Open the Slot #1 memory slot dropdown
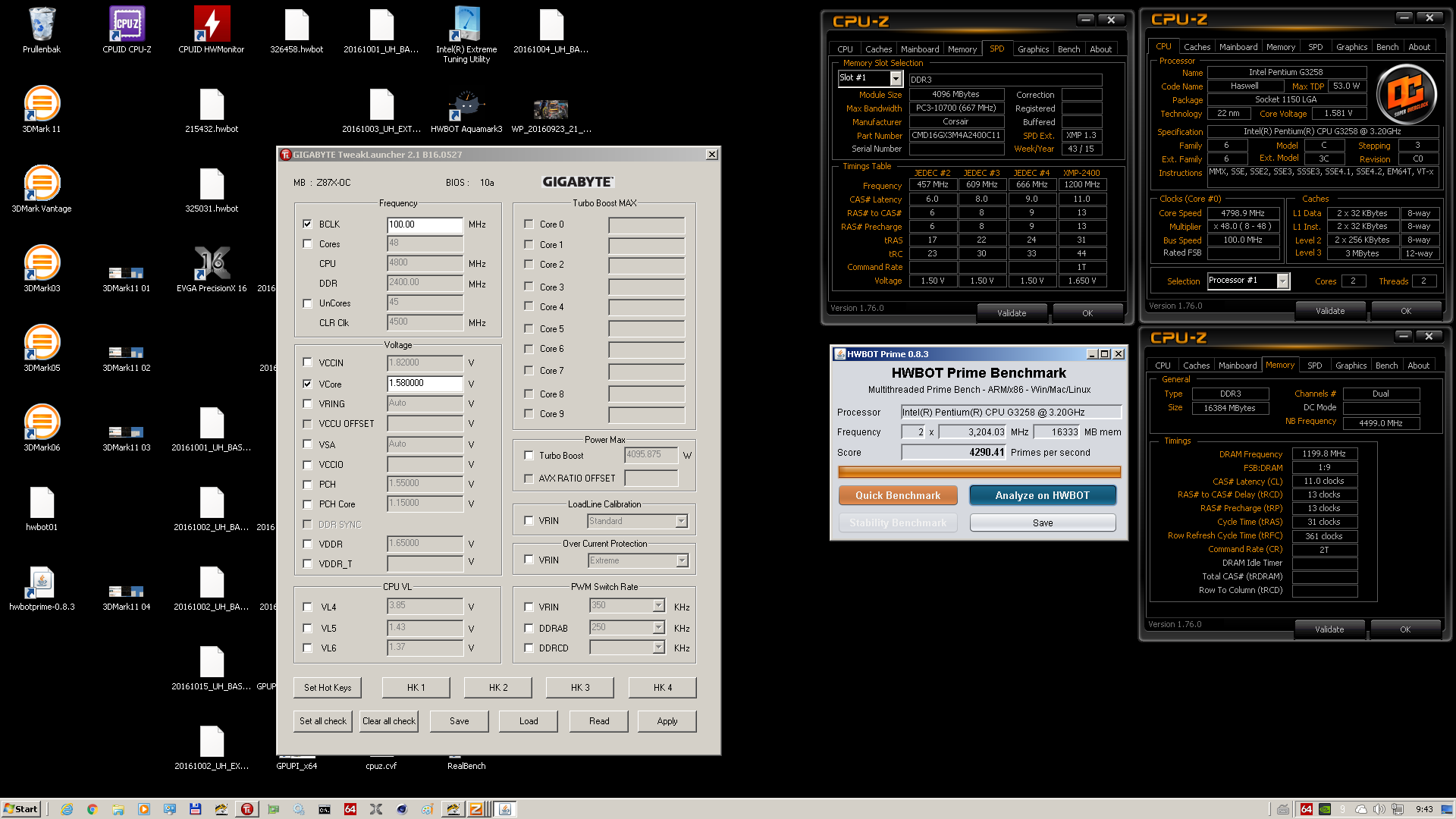The image size is (1456, 819). coord(896,78)
